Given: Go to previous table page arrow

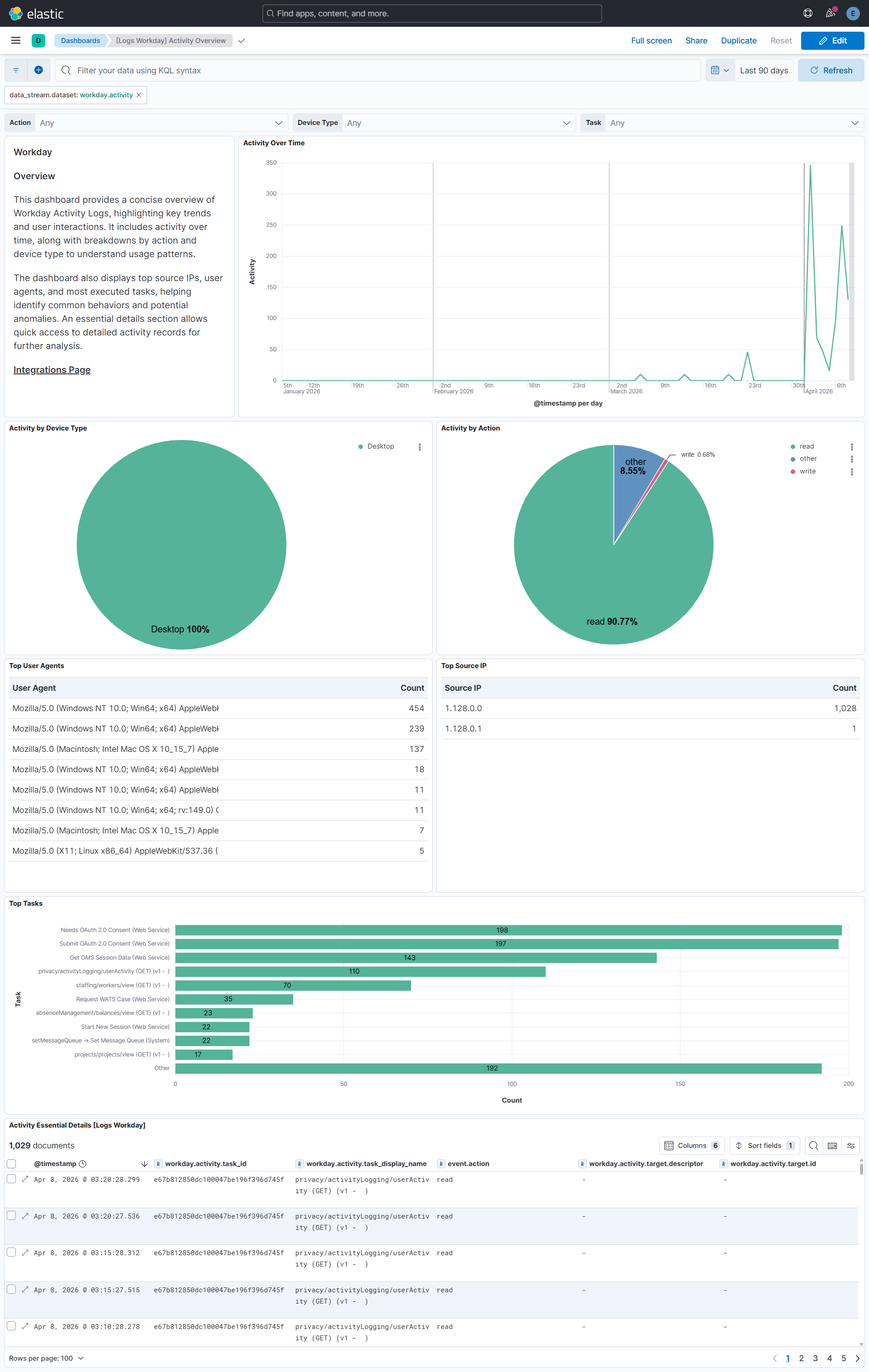Looking at the screenshot, I should point(774,1358).
